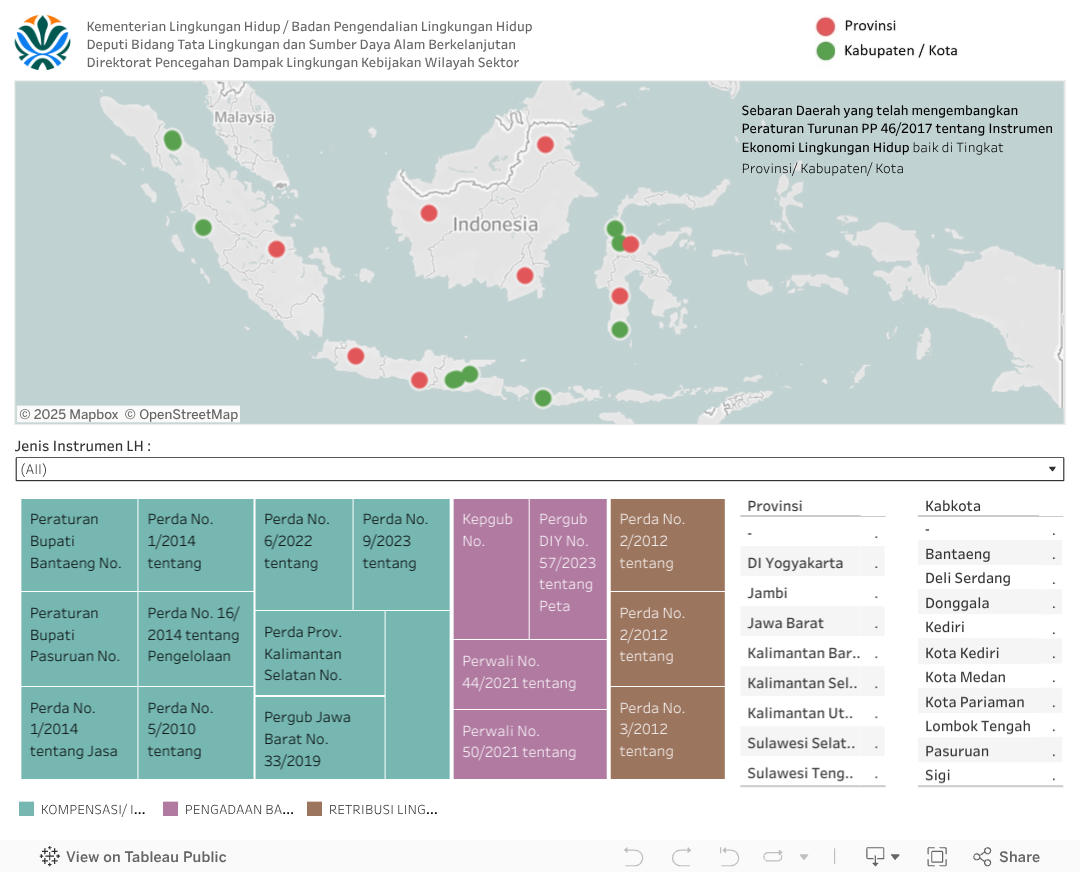Screen dimensions: 1080x872
Task: Share the dashboard via Share button
Action: pos(1007,856)
